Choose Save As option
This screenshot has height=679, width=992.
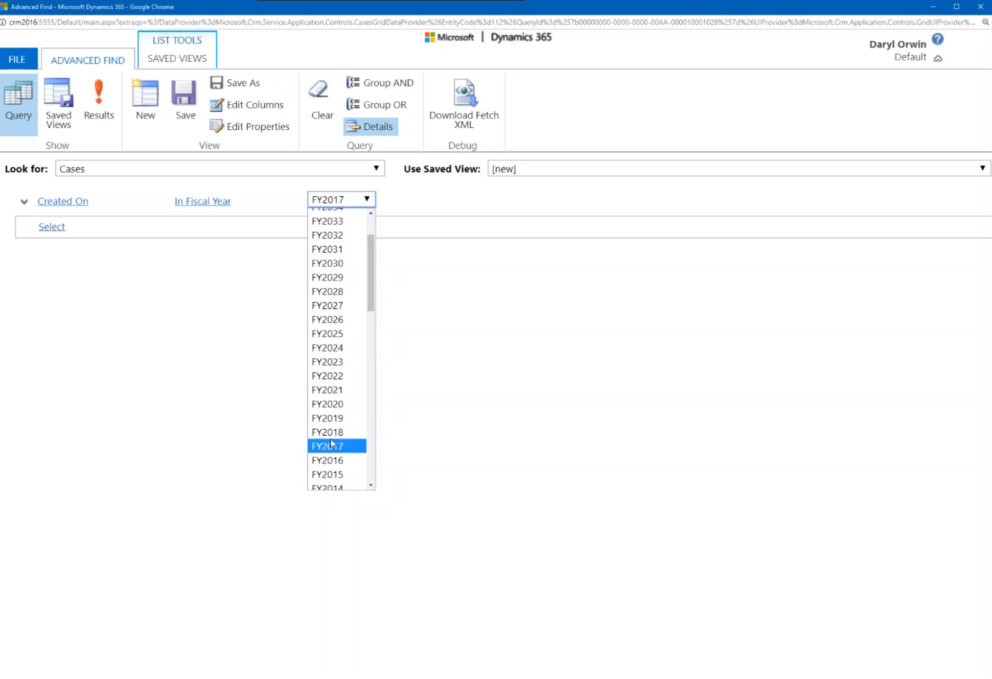click(x=235, y=83)
